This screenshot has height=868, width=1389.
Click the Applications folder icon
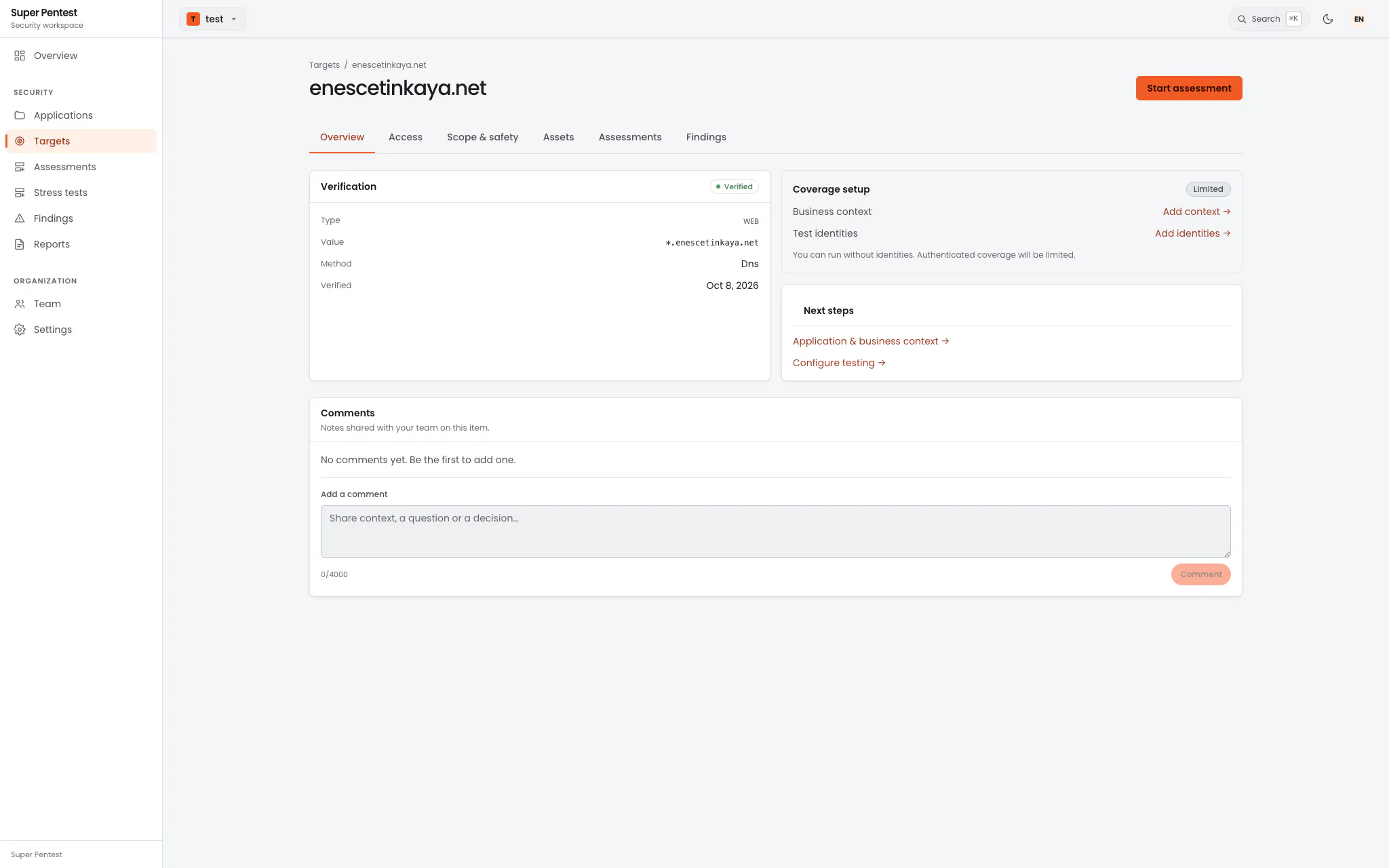tap(20, 115)
